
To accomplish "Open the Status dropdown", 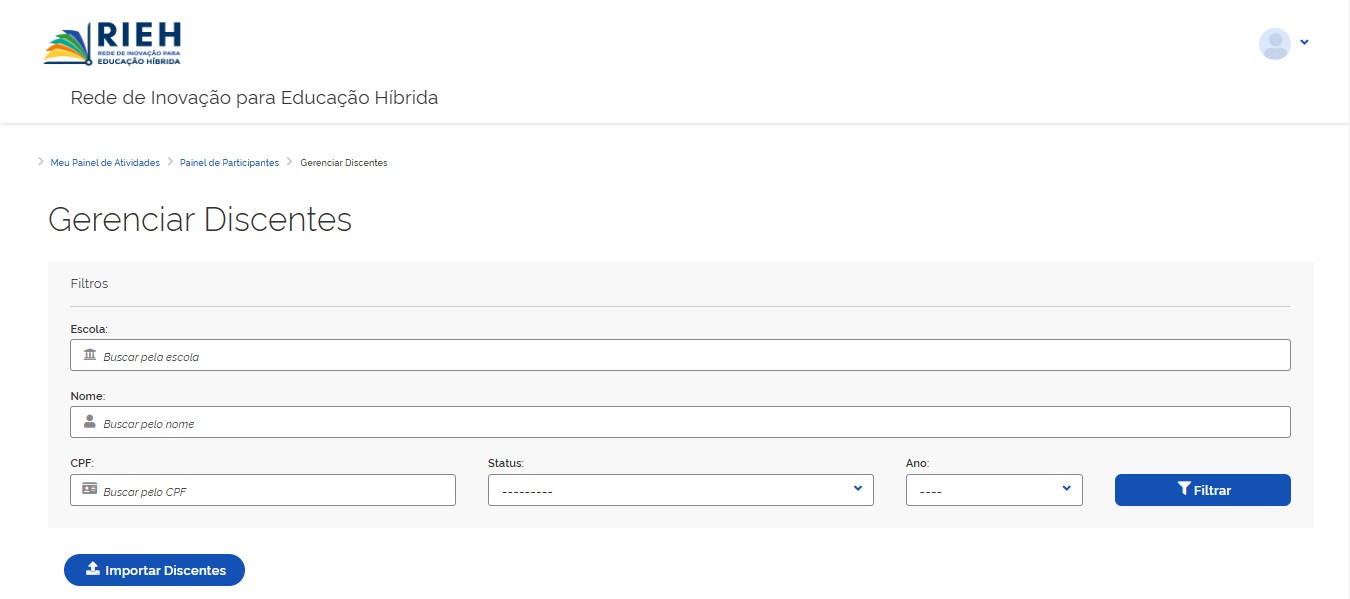I will tap(680, 490).
